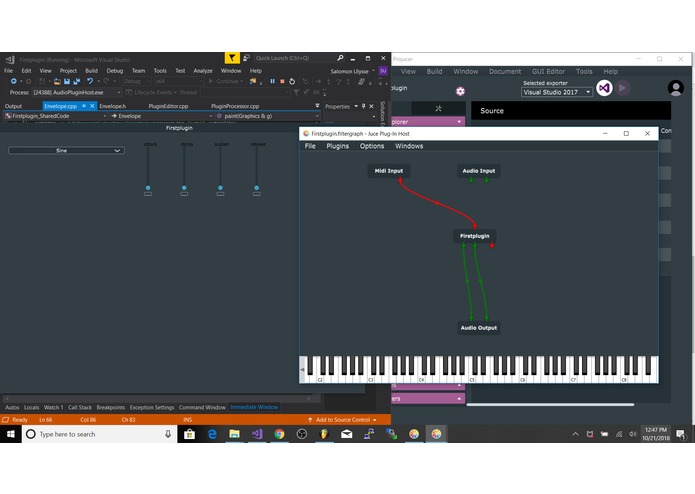Click the Save icon in Visual Studio toolbar
The height and width of the screenshot is (494, 695).
67,81
